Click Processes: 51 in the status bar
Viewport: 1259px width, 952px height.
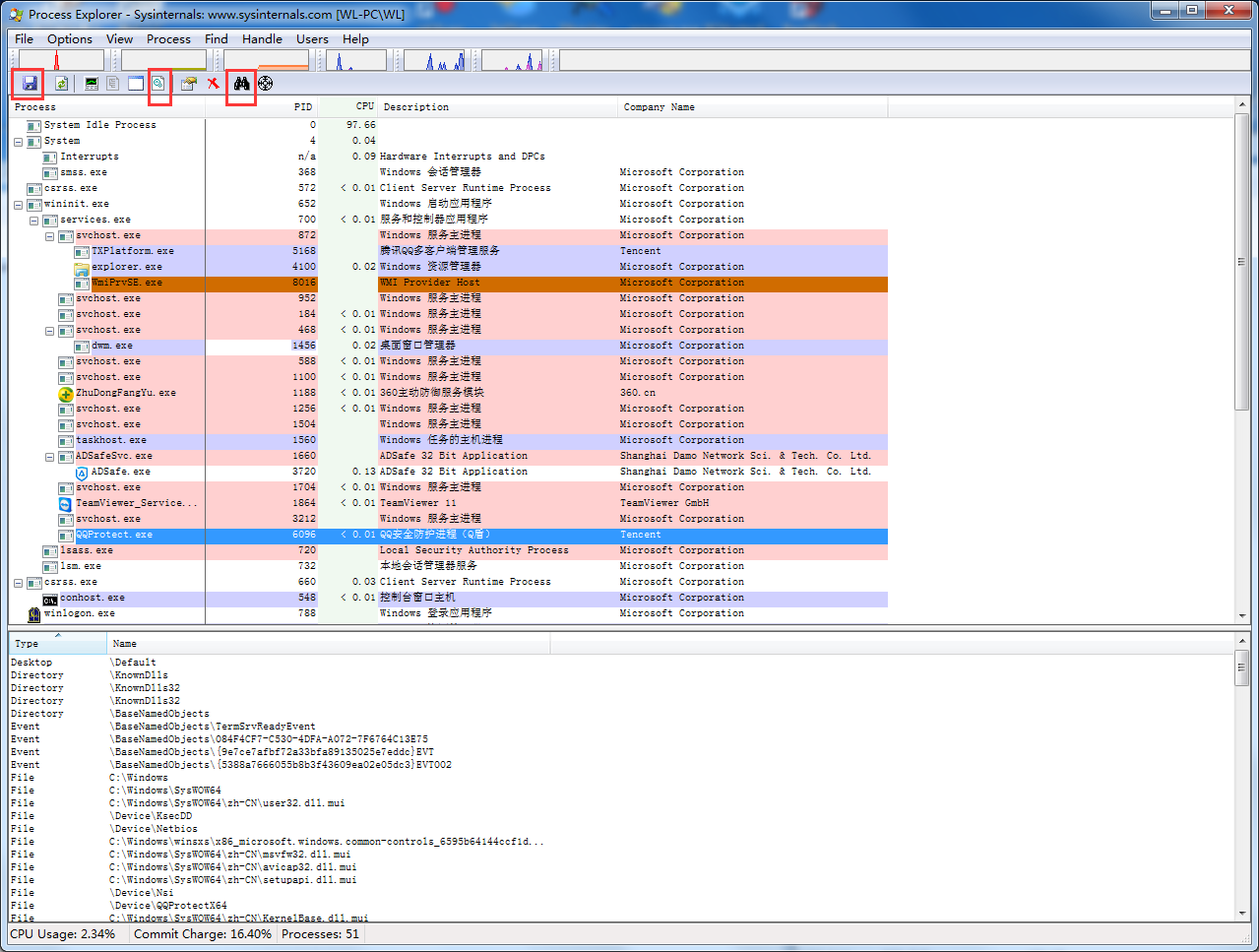coord(320,934)
